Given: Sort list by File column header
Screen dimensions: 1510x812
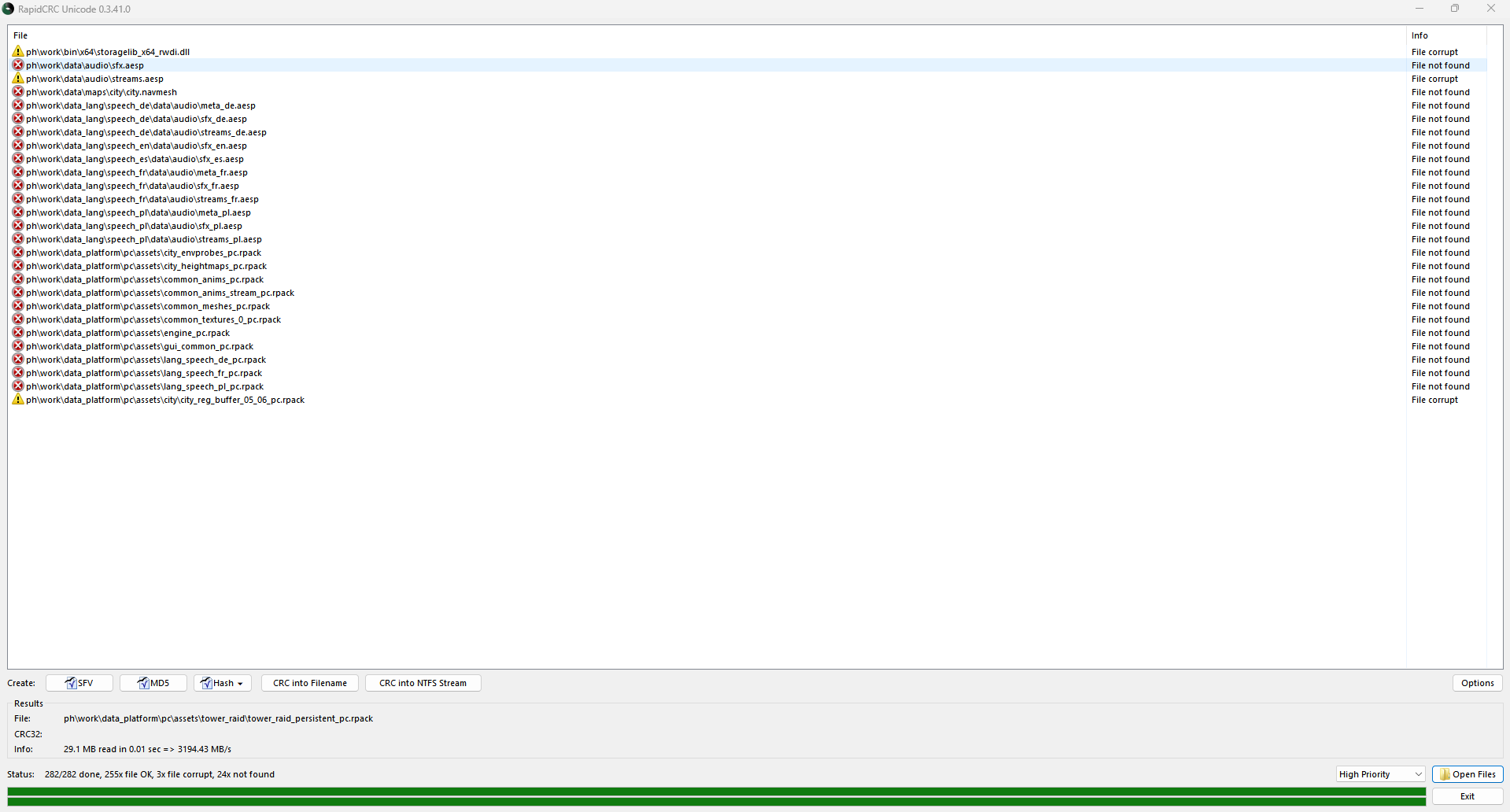Looking at the screenshot, I should [20, 35].
